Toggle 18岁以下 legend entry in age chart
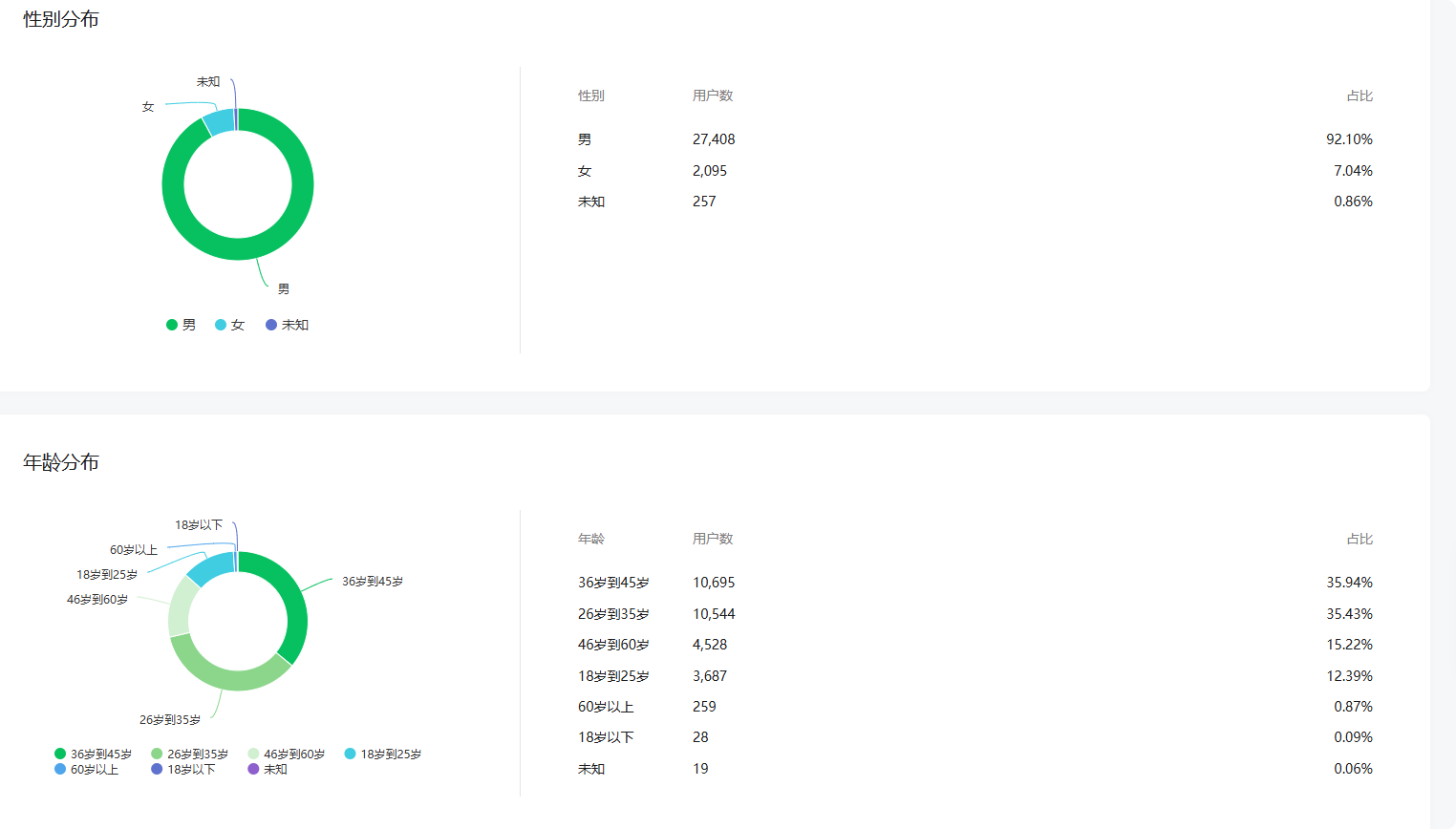 (x=183, y=770)
